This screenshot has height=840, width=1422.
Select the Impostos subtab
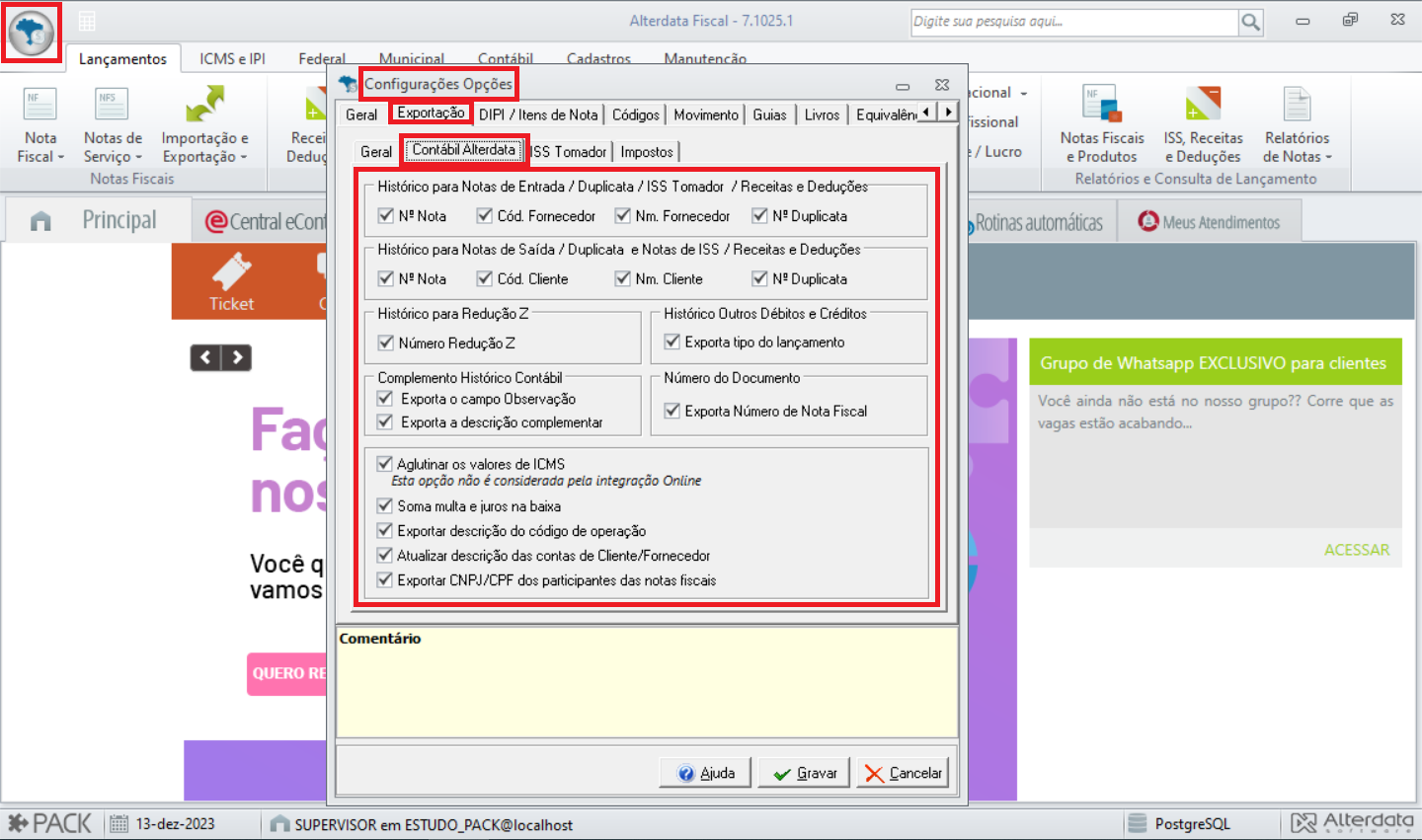point(647,151)
